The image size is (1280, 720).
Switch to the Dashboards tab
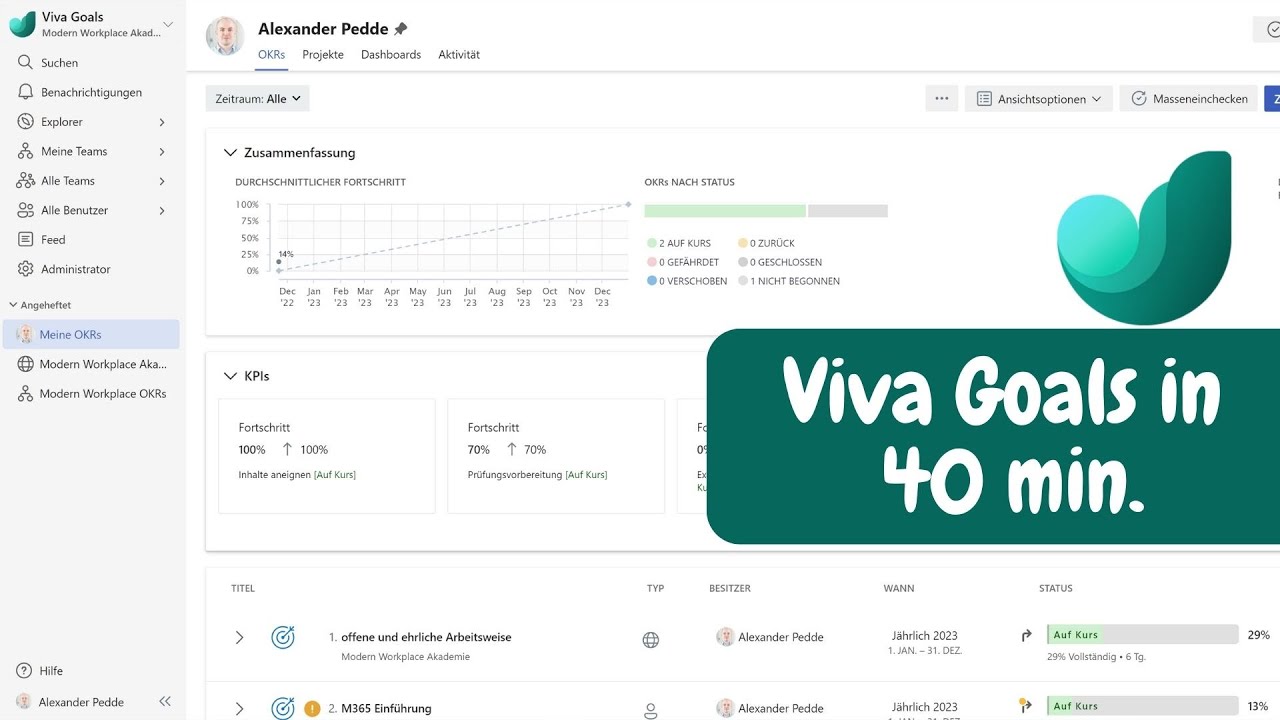[391, 55]
